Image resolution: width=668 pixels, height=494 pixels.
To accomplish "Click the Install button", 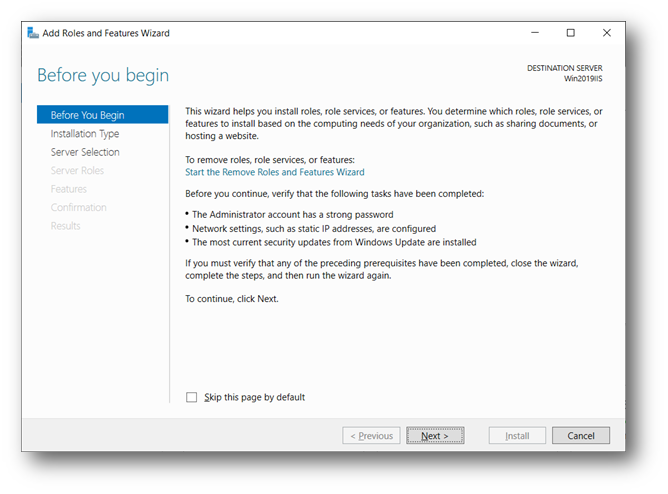I will 517,436.
